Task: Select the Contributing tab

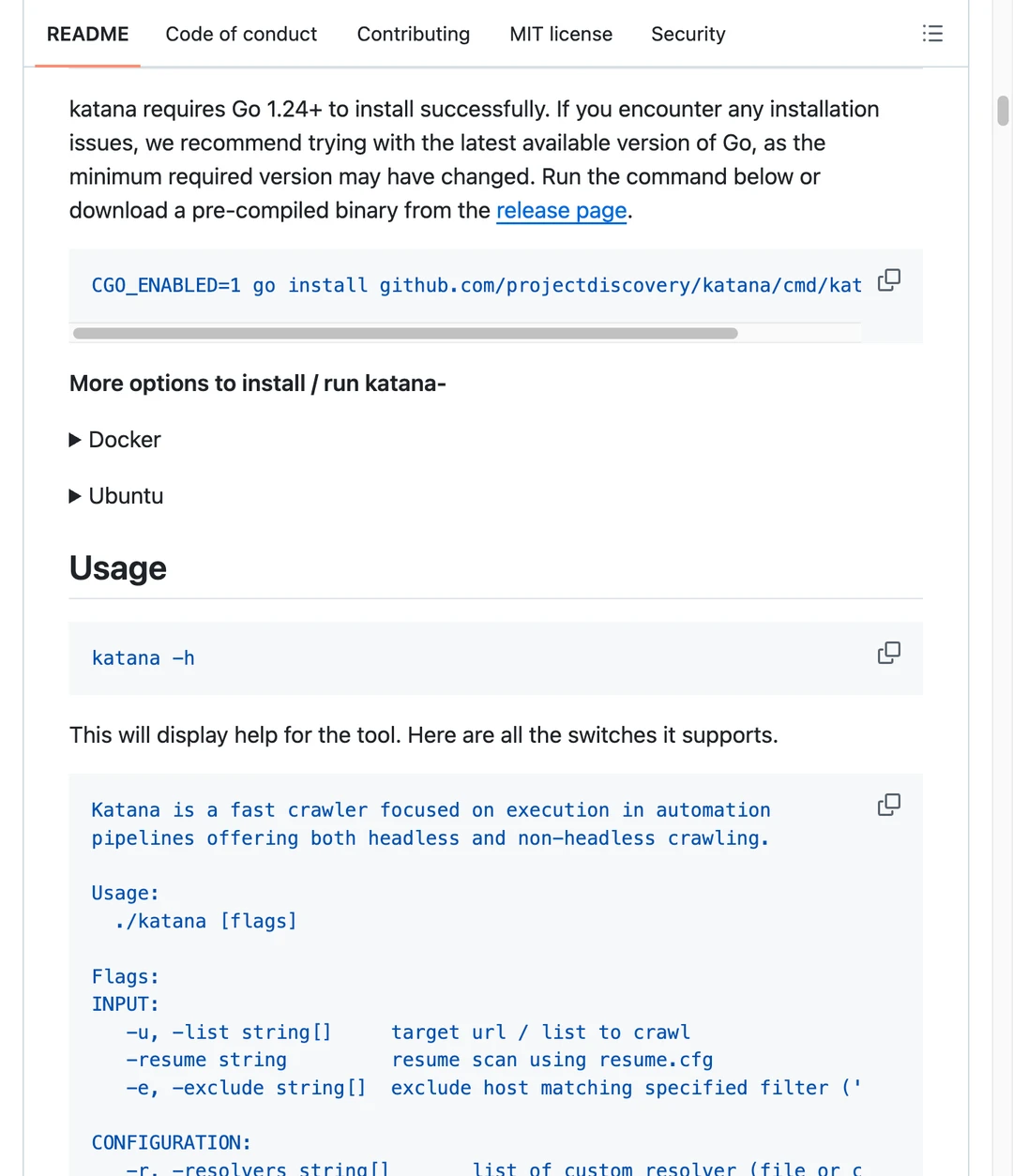Action: click(x=413, y=34)
